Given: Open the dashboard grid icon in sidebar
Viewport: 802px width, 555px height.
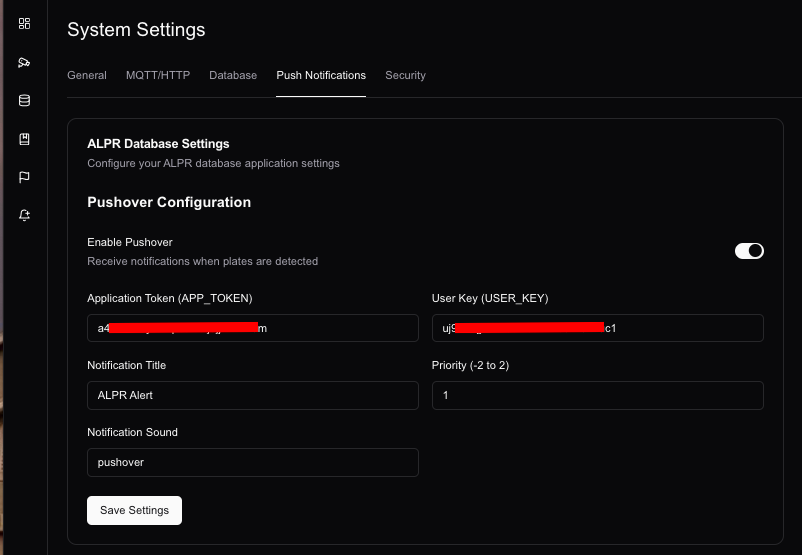Looking at the screenshot, I should 24,24.
